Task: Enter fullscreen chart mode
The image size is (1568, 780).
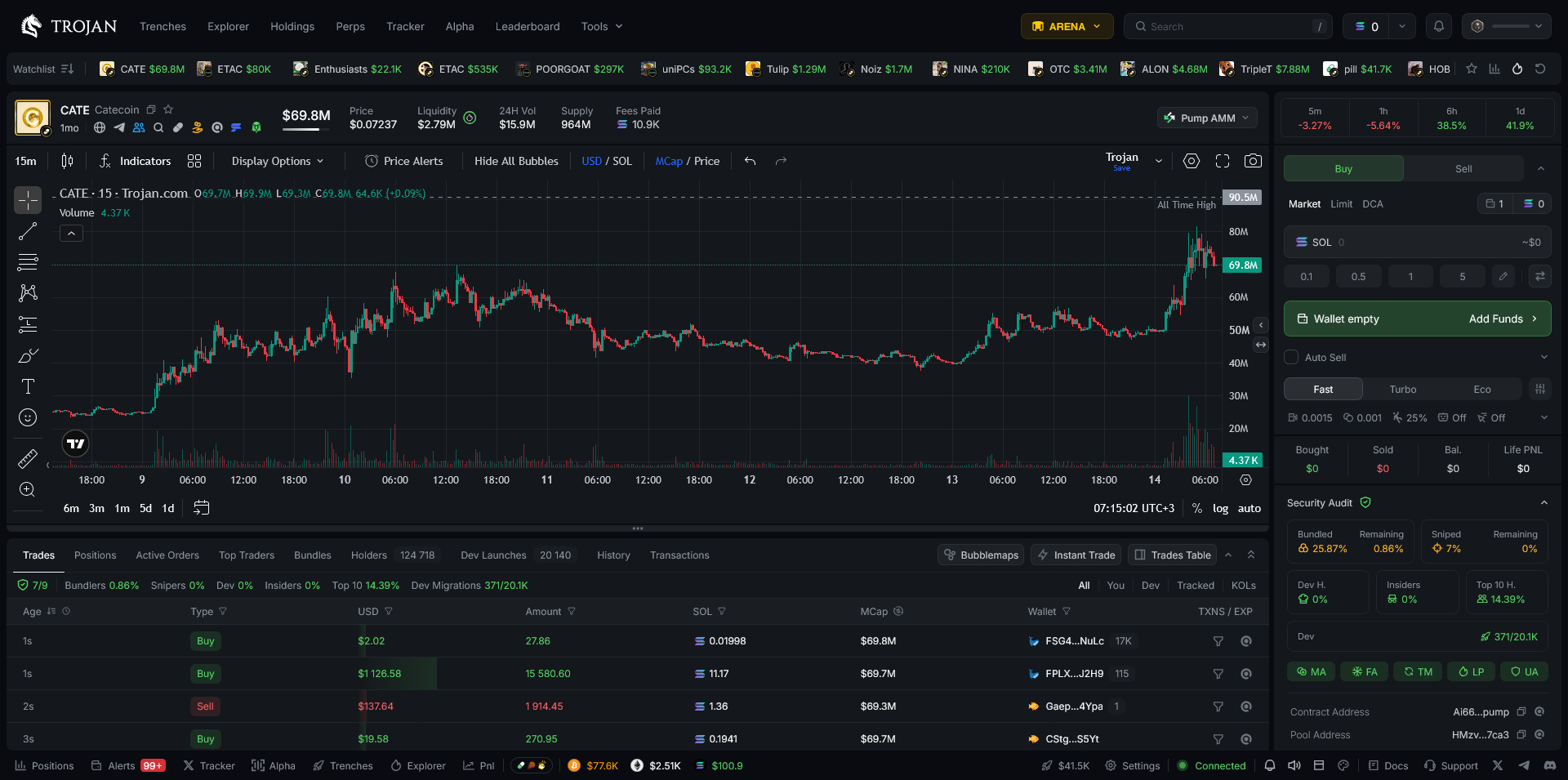Action: [1223, 161]
